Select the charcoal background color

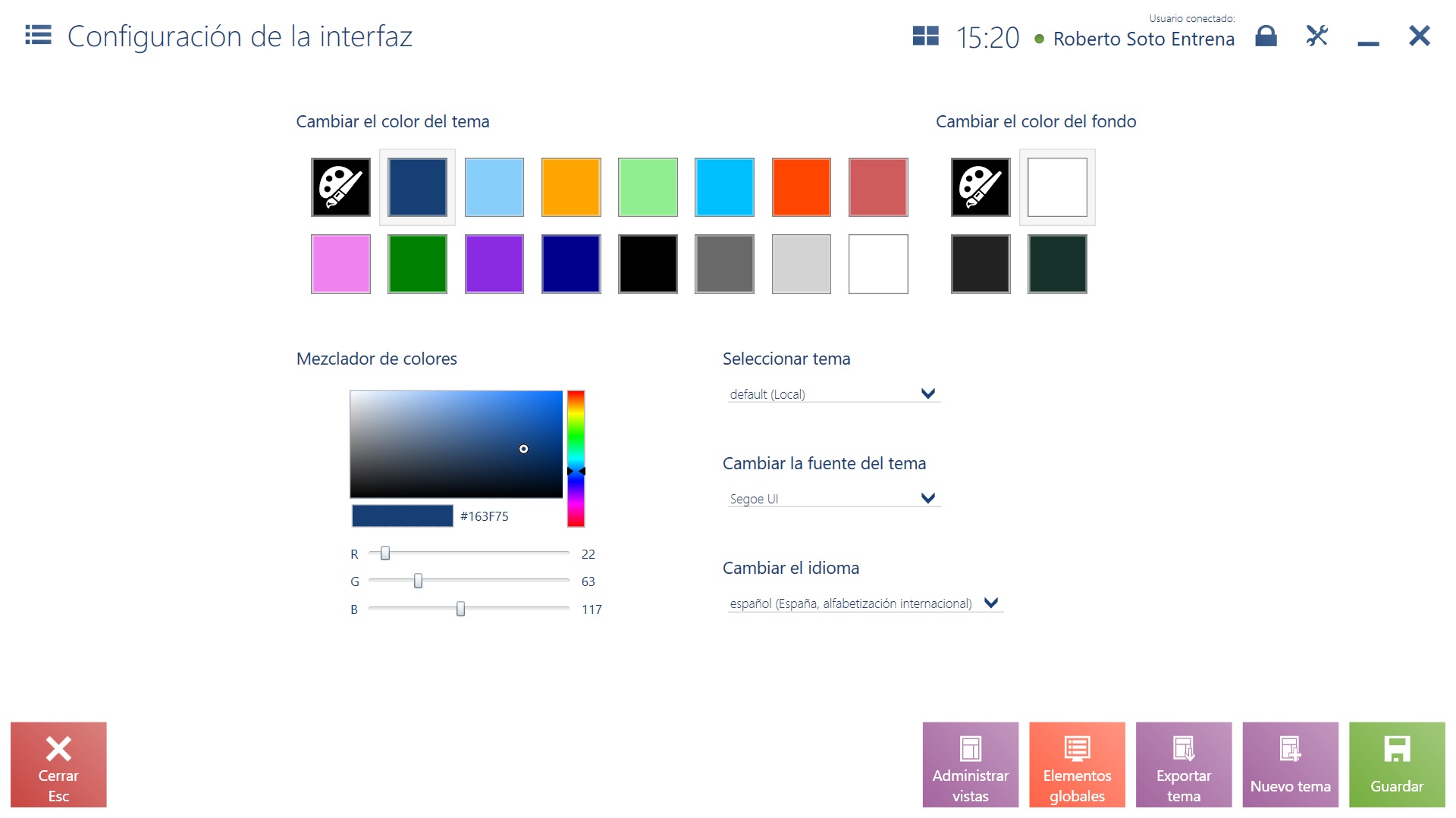981,264
